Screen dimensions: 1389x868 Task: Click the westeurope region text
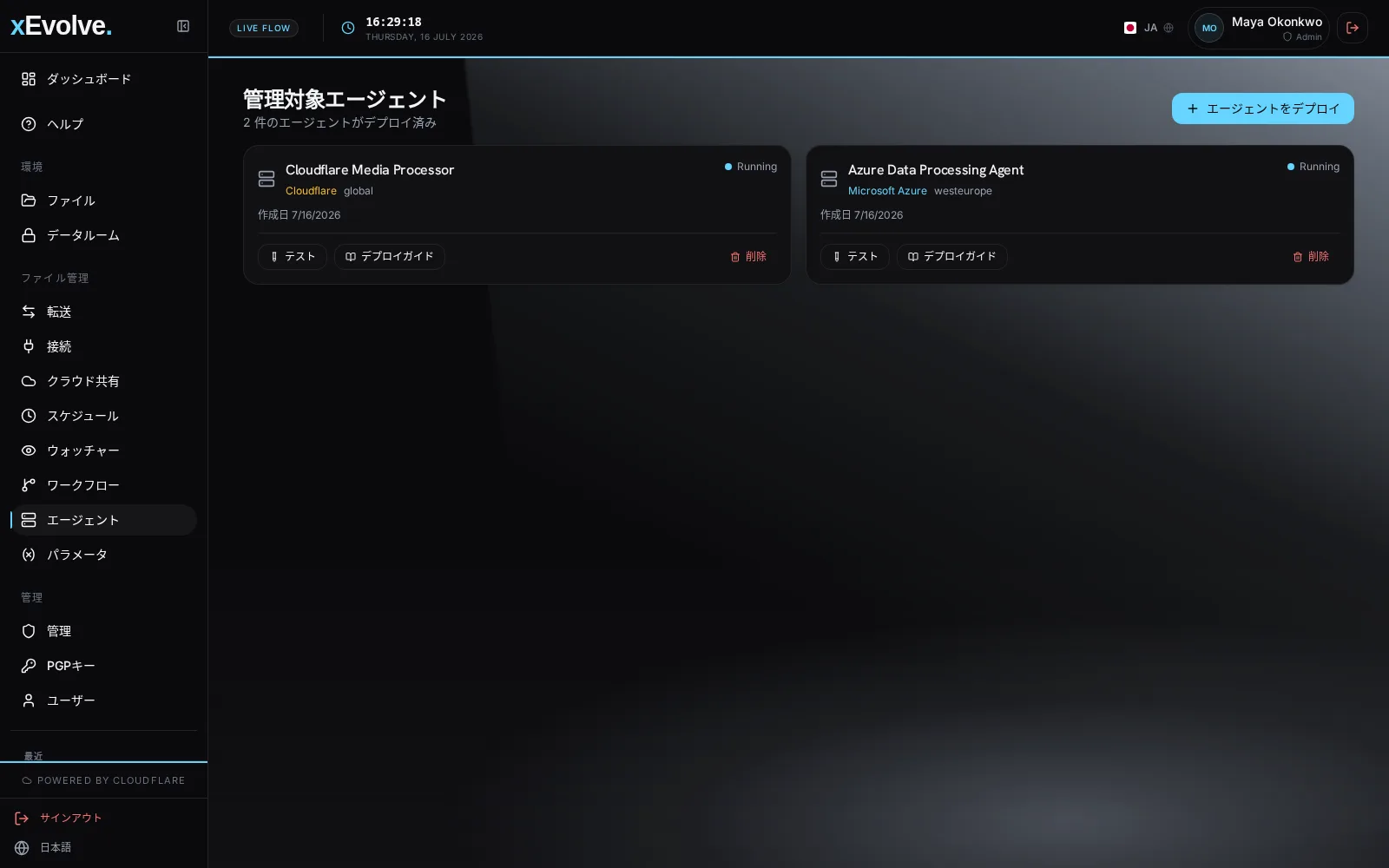click(963, 191)
